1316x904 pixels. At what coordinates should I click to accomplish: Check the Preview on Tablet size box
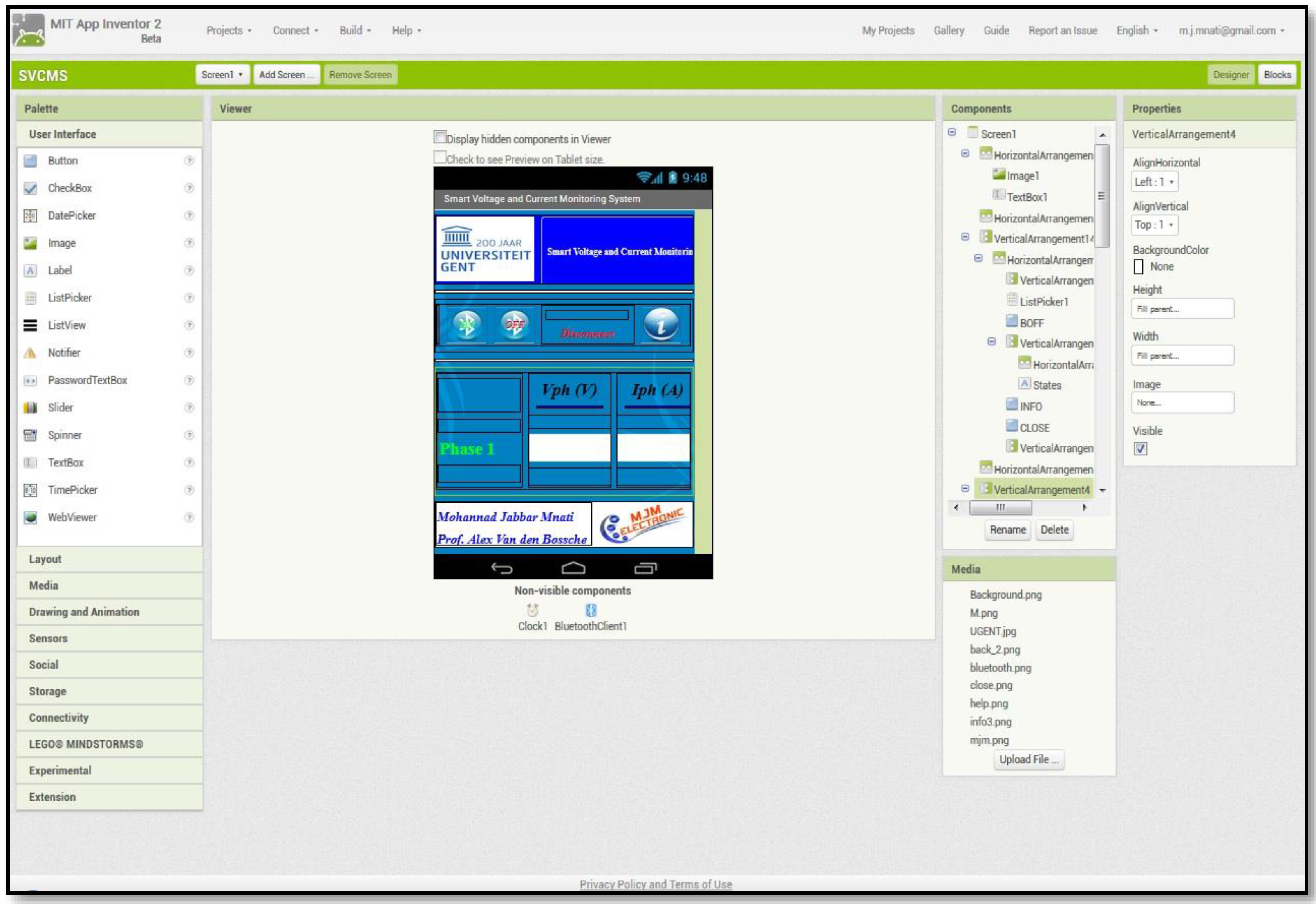439,157
